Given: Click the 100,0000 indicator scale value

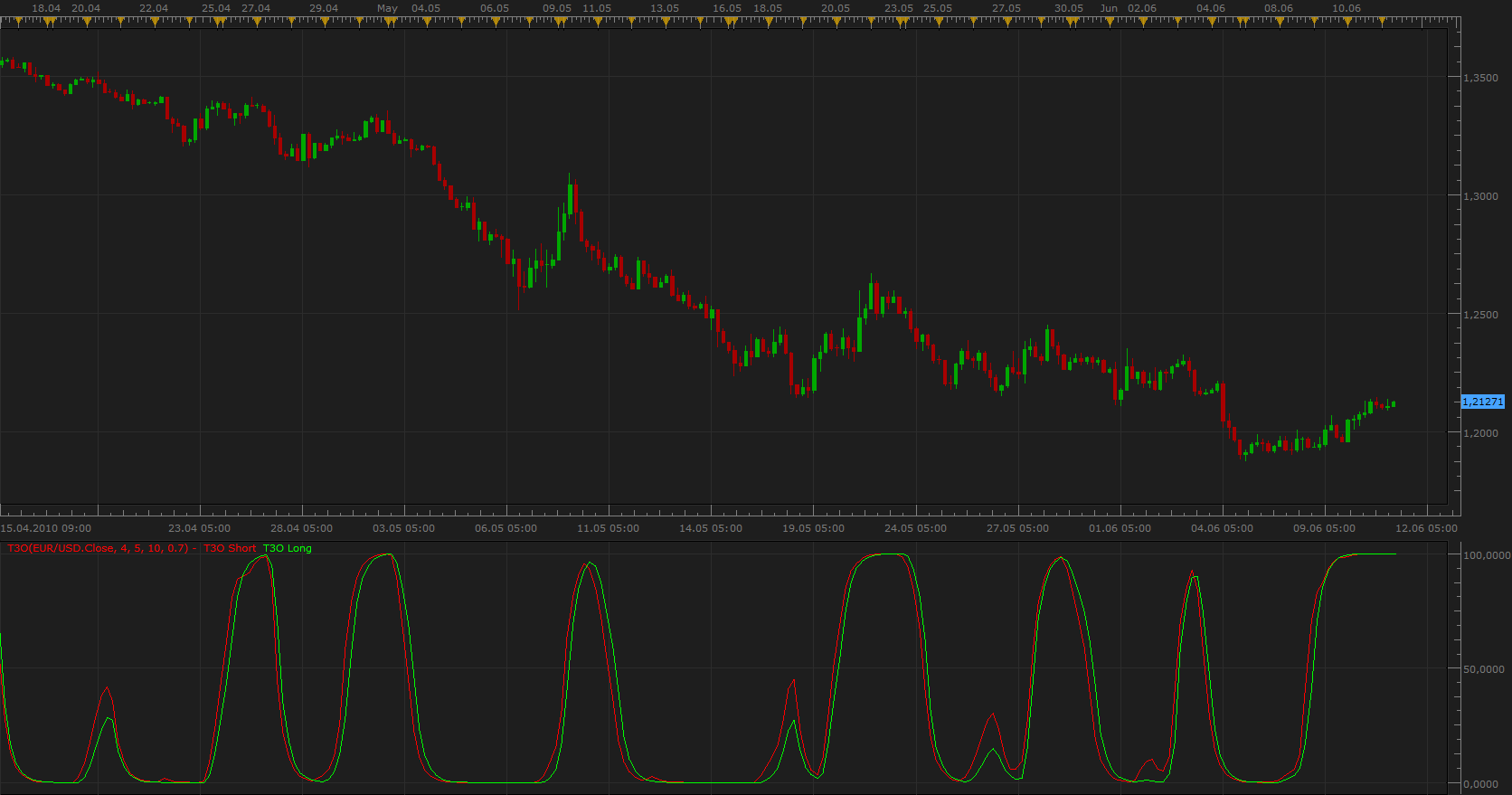Looking at the screenshot, I should pyautogui.click(x=1487, y=555).
